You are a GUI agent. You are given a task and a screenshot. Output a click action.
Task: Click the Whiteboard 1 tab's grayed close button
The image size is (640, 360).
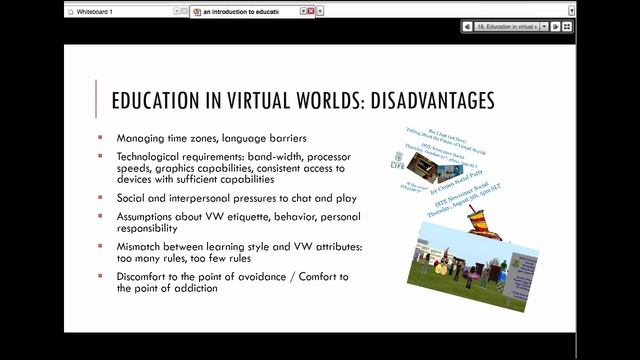coord(184,11)
